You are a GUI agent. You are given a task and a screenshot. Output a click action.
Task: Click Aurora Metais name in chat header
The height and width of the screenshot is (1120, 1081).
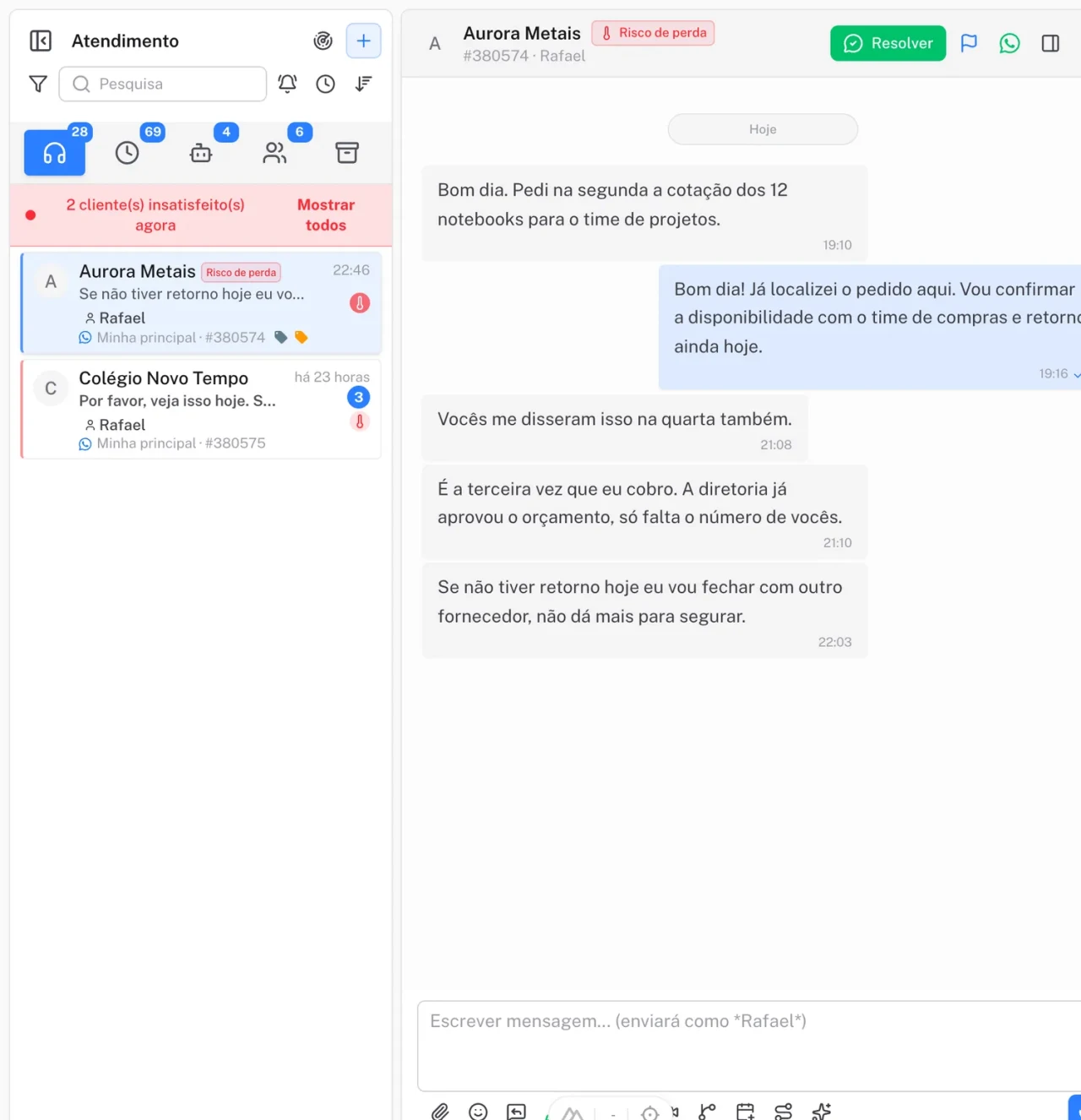point(522,33)
